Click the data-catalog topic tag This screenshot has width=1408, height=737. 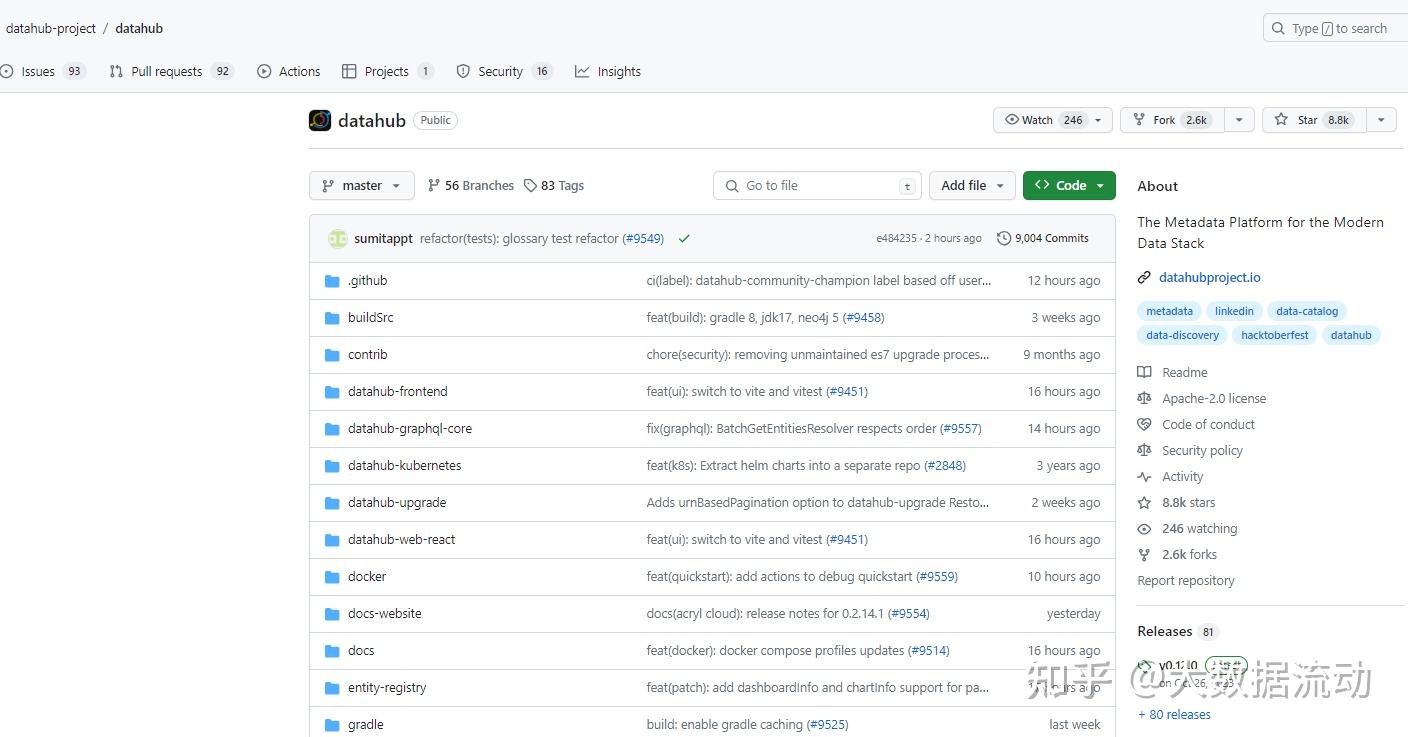click(x=1307, y=311)
